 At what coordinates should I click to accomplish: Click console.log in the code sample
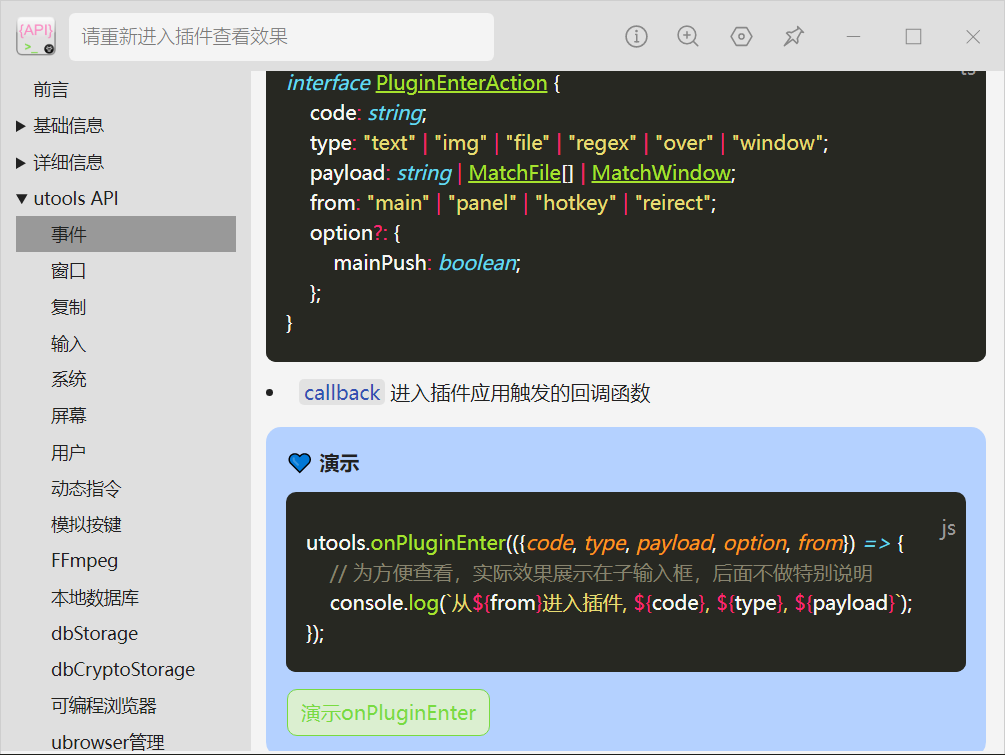(384, 603)
